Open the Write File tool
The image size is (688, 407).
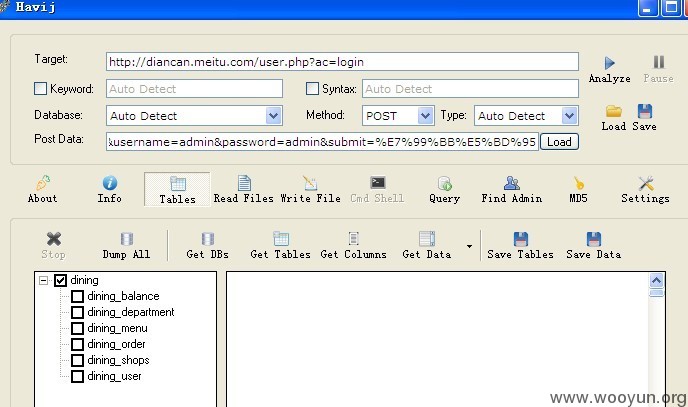tap(311, 189)
